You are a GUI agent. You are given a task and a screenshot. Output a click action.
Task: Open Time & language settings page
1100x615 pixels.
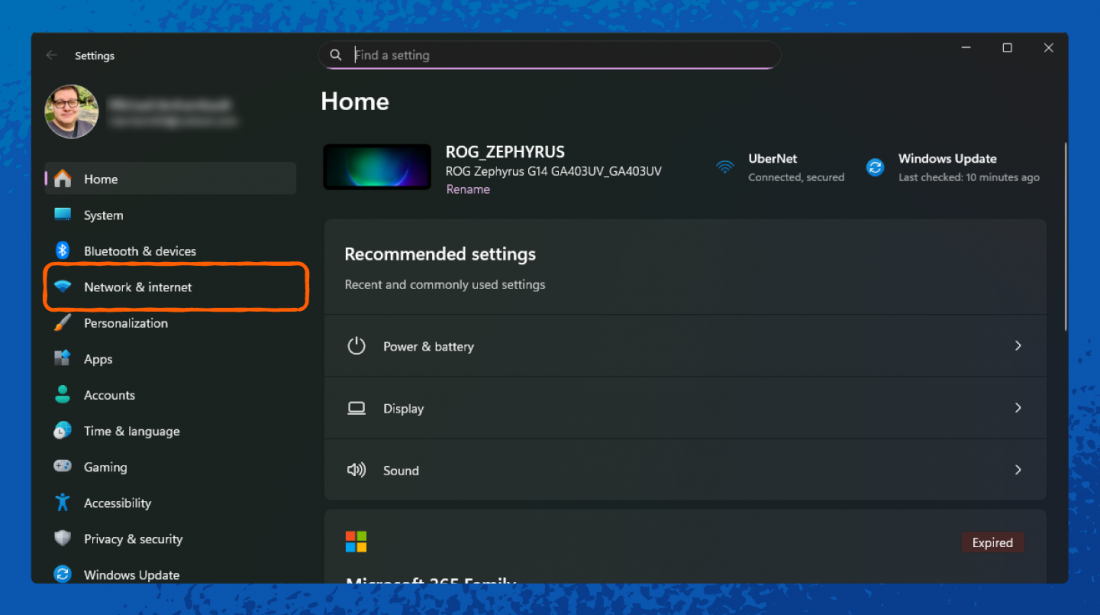[131, 431]
